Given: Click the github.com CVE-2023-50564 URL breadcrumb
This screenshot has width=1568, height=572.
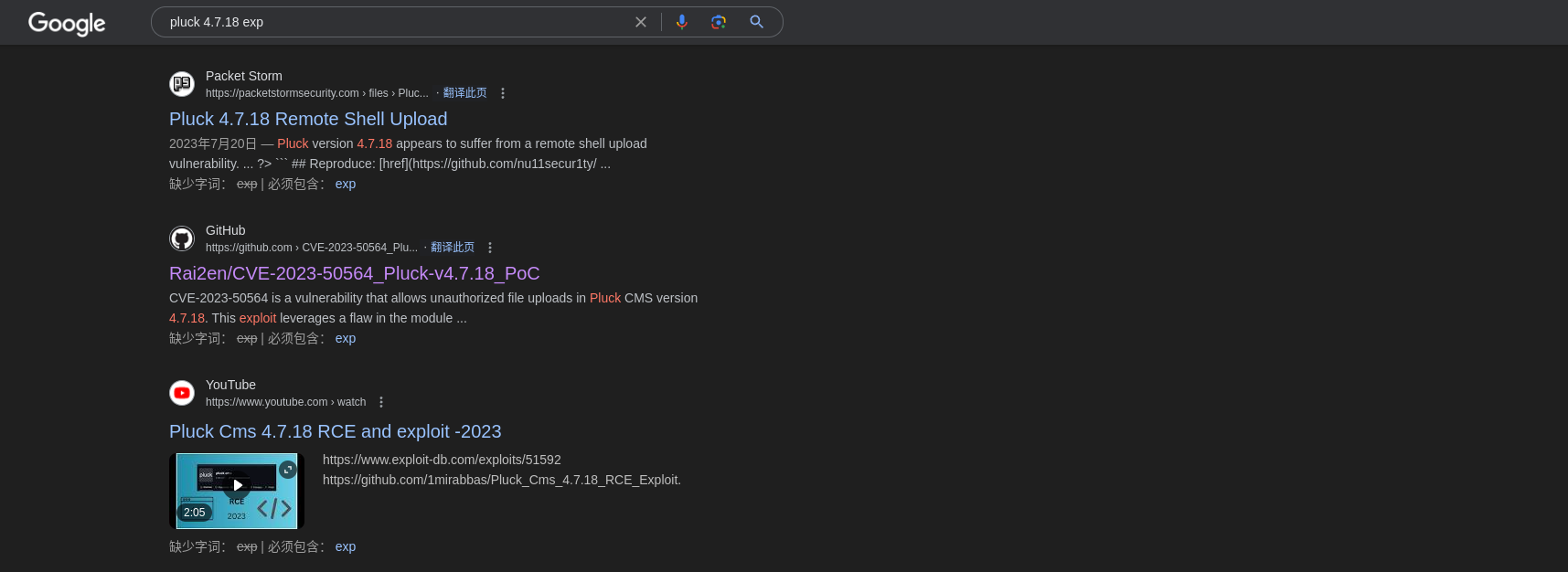Looking at the screenshot, I should click(312, 248).
